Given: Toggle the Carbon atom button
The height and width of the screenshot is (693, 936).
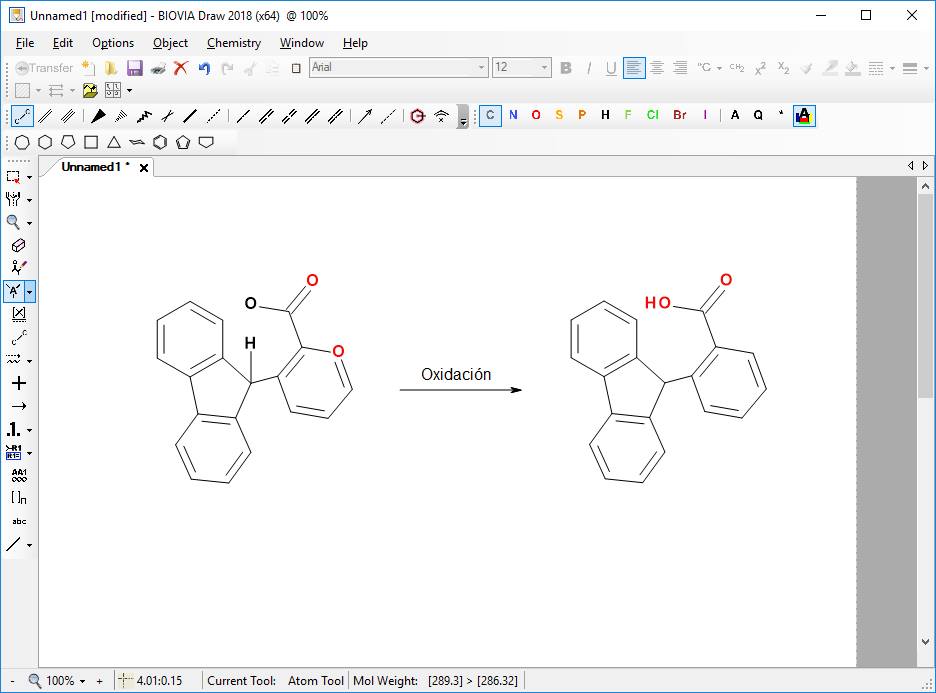Looking at the screenshot, I should [490, 115].
